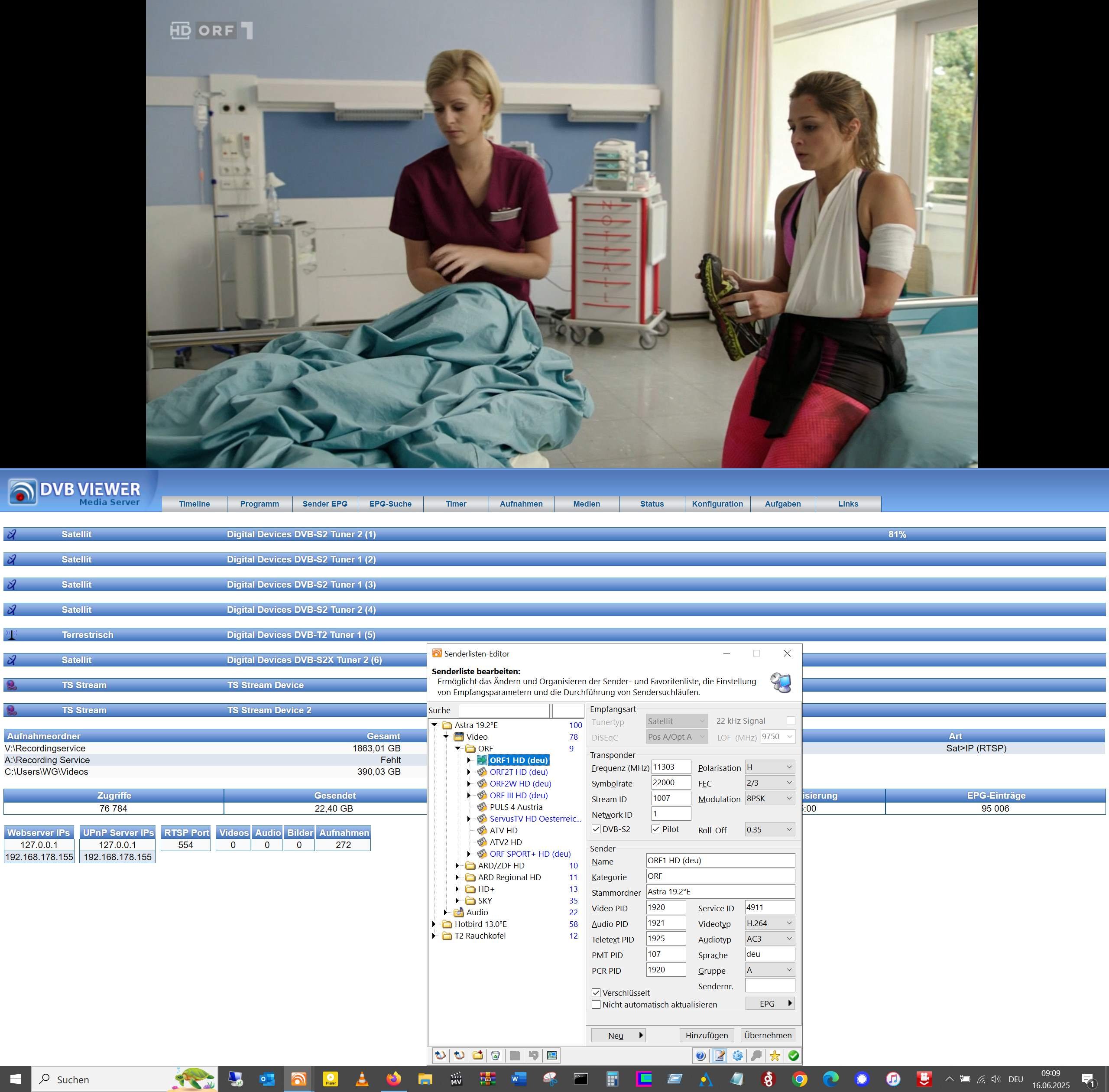Switch to the Konfiguration tab

pyautogui.click(x=717, y=504)
